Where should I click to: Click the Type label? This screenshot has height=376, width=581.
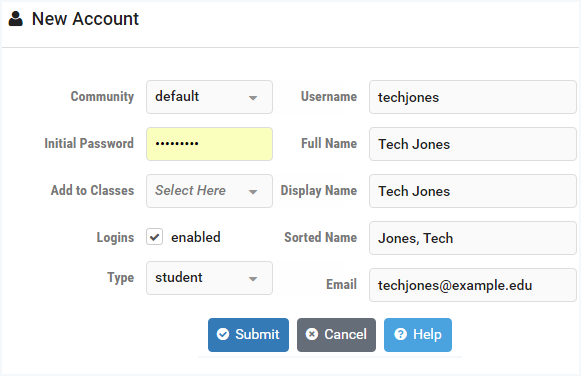point(120,278)
